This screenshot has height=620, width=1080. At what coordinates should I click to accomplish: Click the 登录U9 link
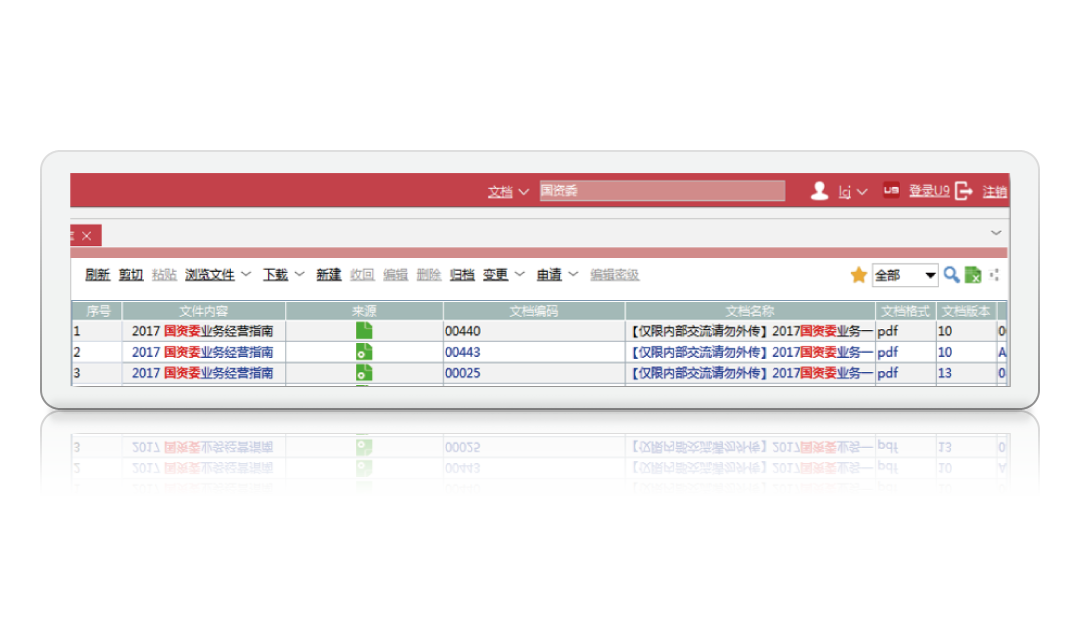tap(929, 191)
